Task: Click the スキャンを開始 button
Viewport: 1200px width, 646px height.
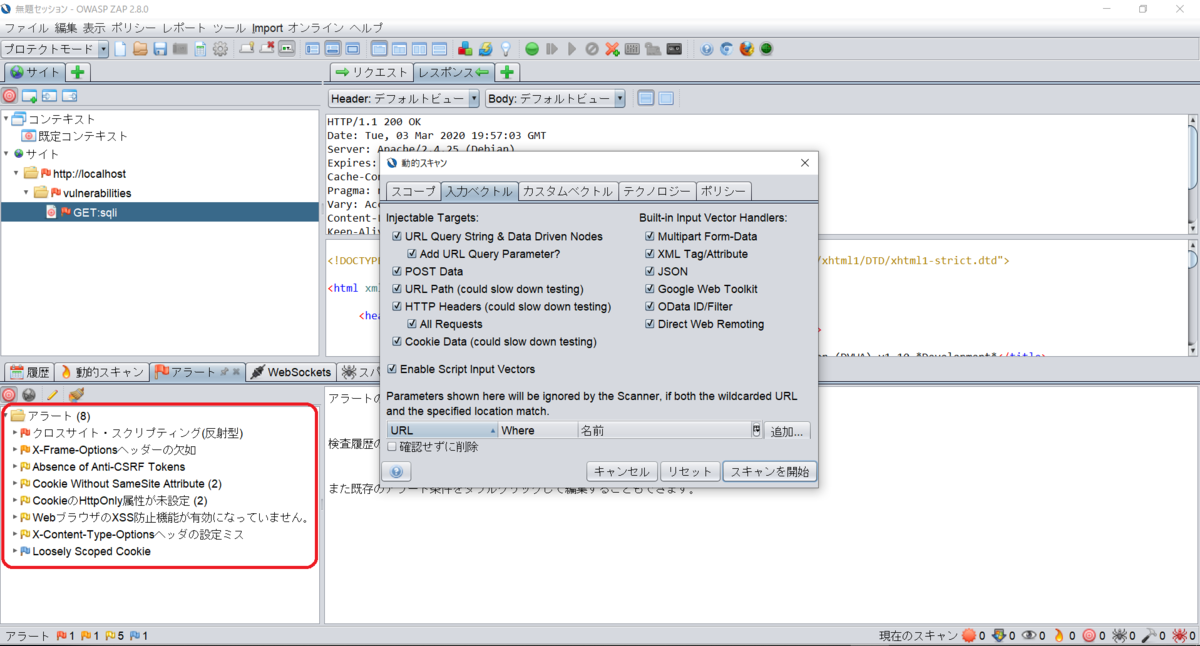Action: (x=769, y=471)
